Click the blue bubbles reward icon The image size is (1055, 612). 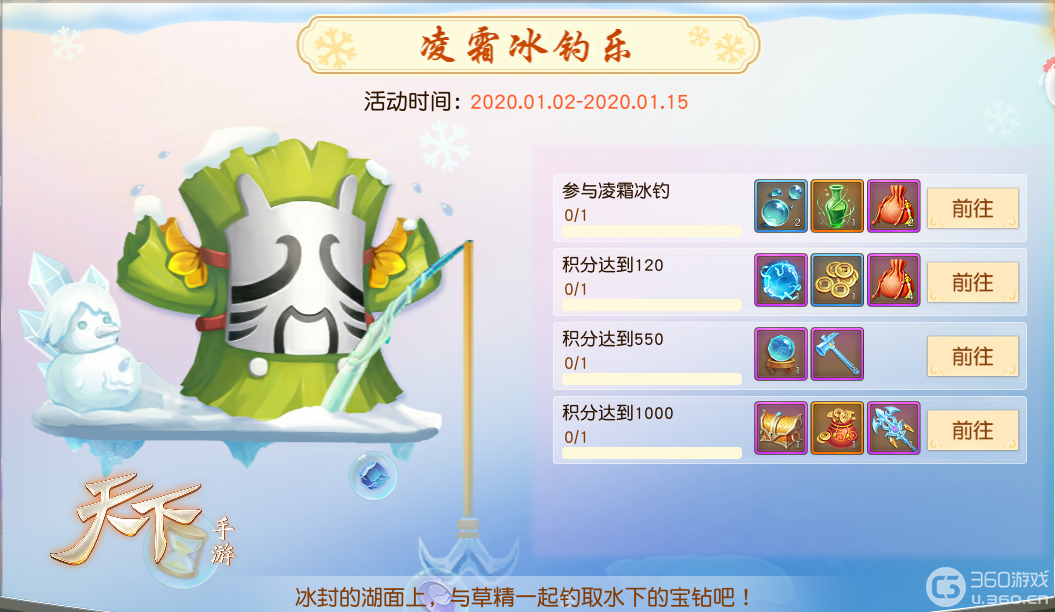coord(780,206)
